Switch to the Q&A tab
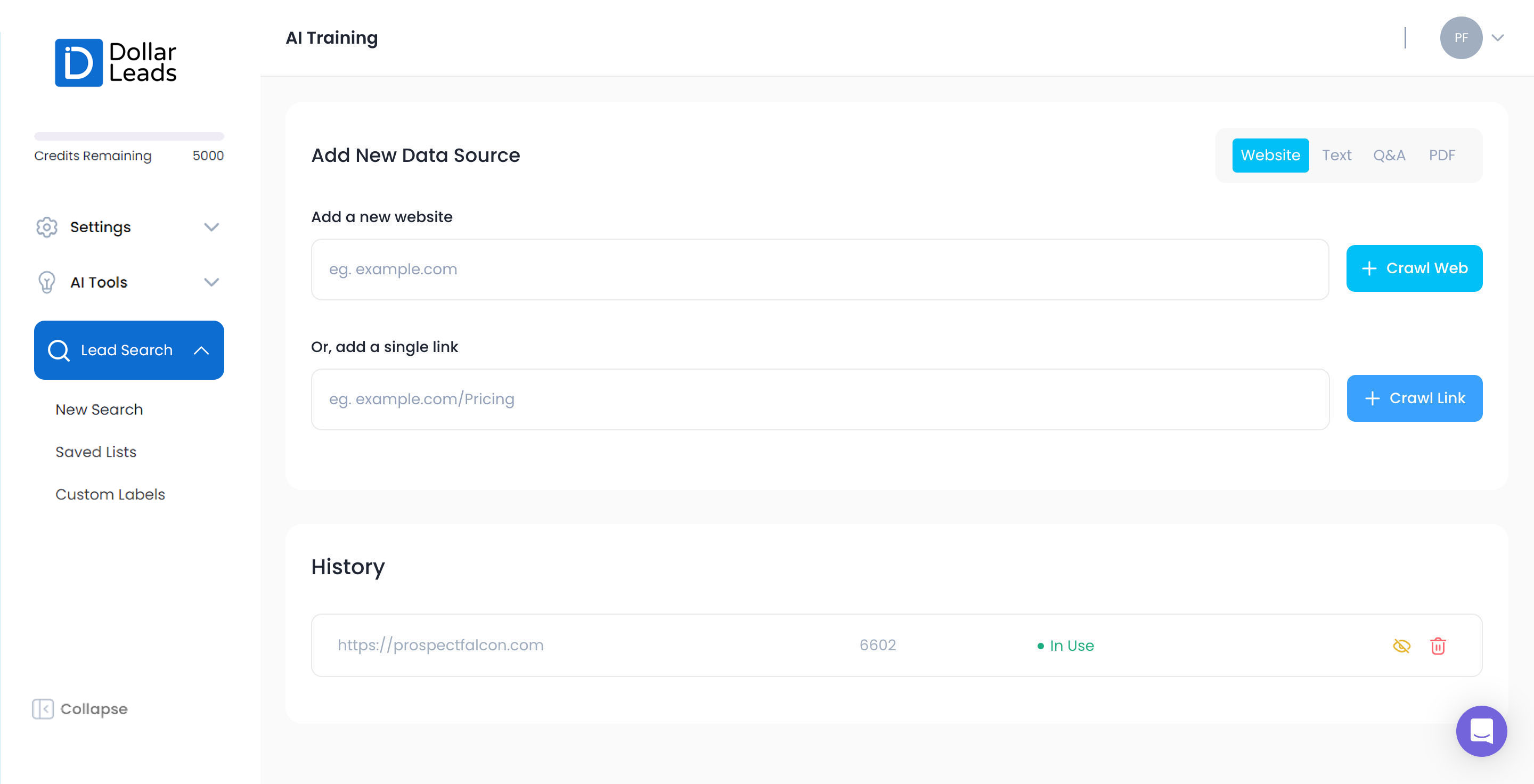1534x784 pixels. coord(1389,156)
